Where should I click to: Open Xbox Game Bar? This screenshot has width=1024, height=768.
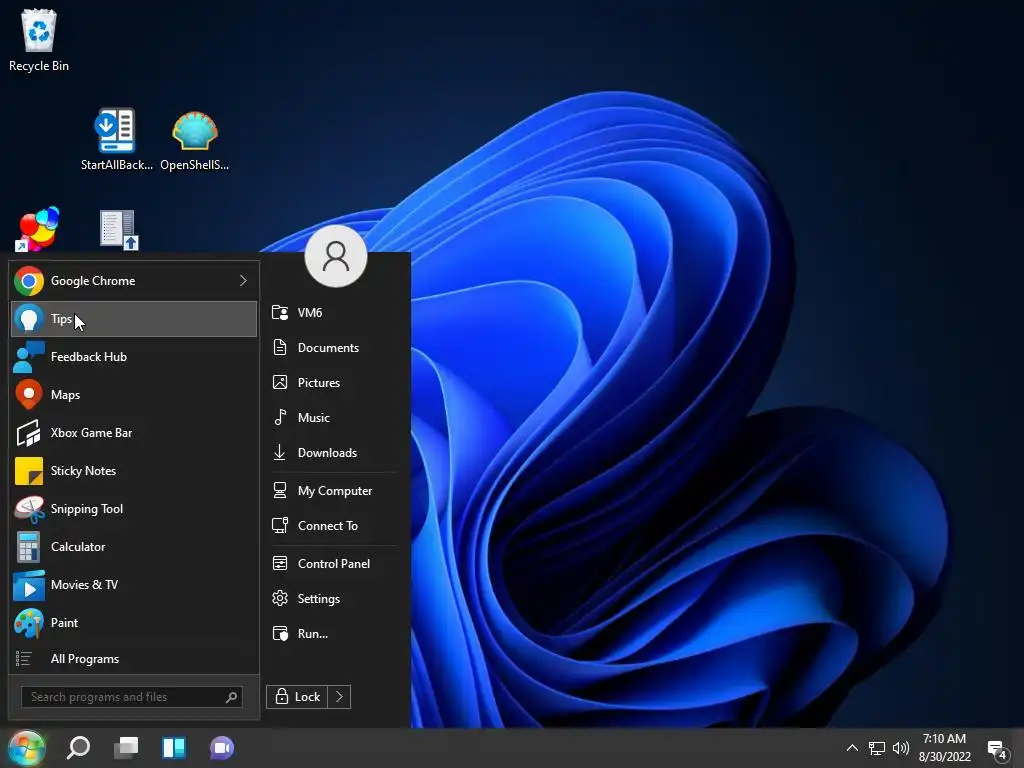[134, 432]
